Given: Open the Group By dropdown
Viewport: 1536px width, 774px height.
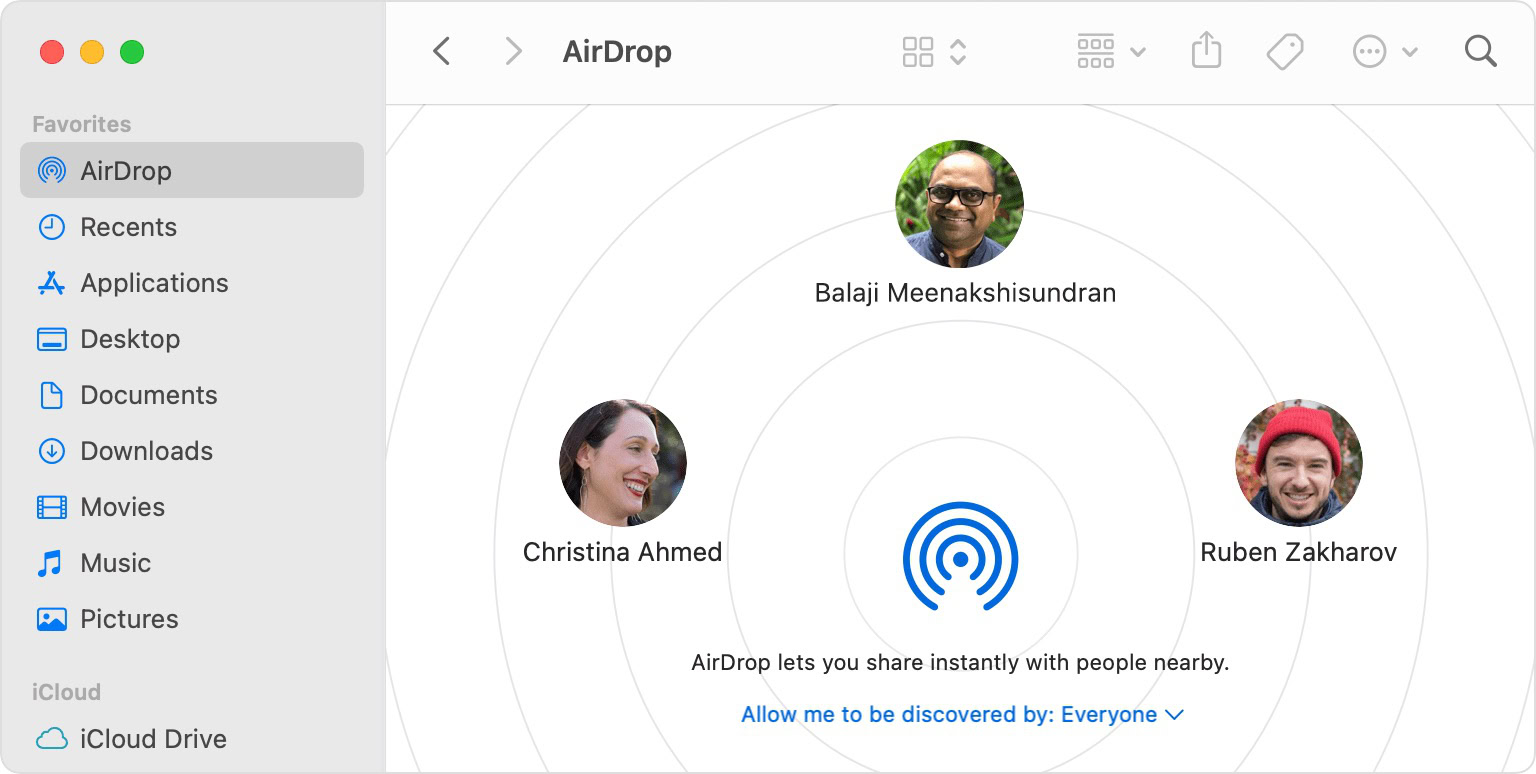Looking at the screenshot, I should click(x=1111, y=51).
